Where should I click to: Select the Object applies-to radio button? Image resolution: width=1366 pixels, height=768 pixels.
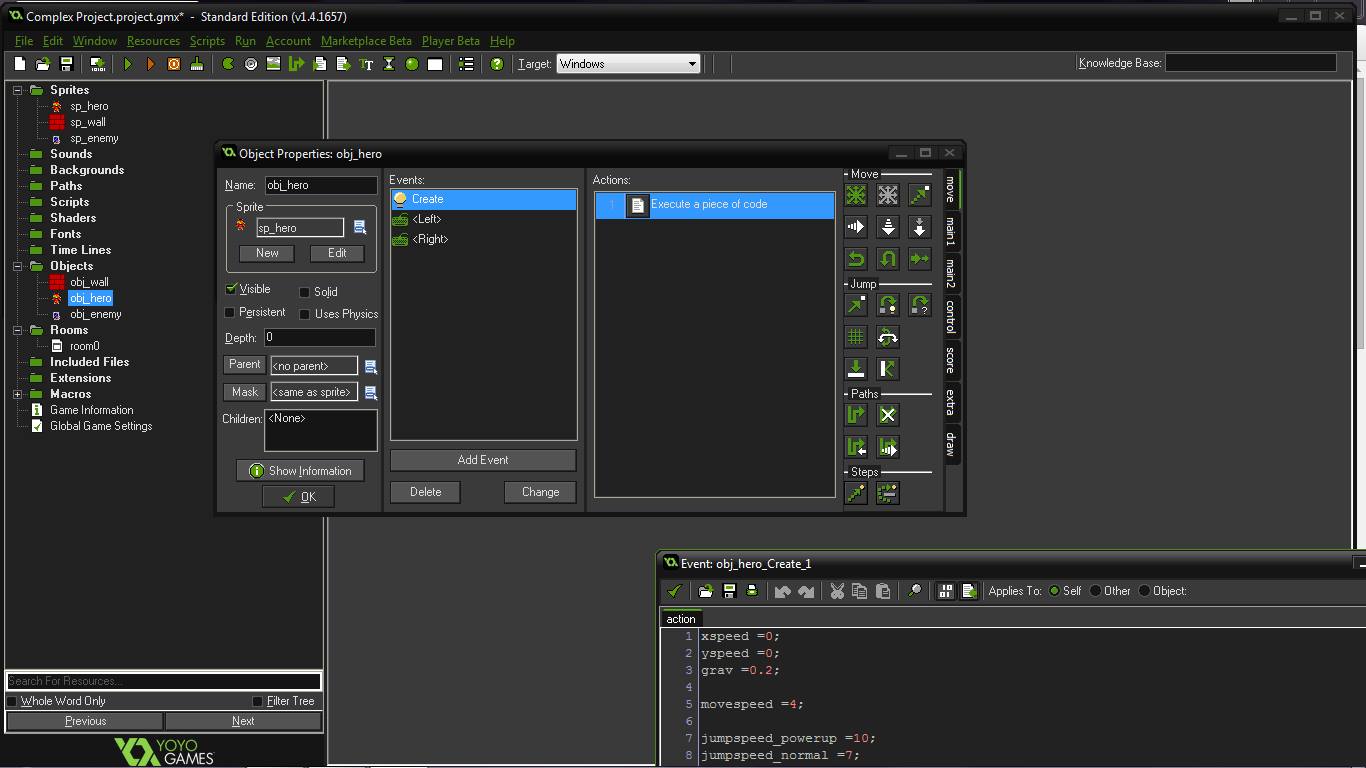[1145, 591]
